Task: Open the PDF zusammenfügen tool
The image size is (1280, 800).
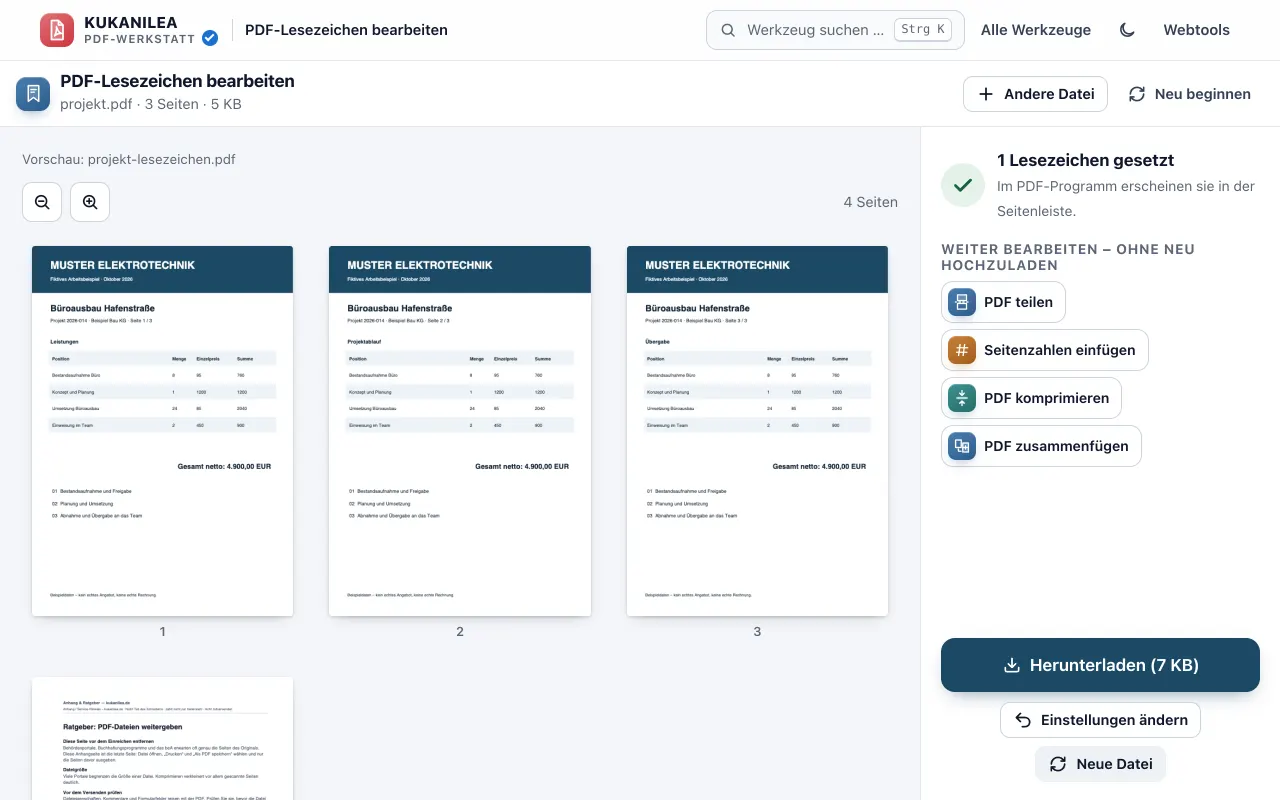Action: pyautogui.click(x=1041, y=446)
